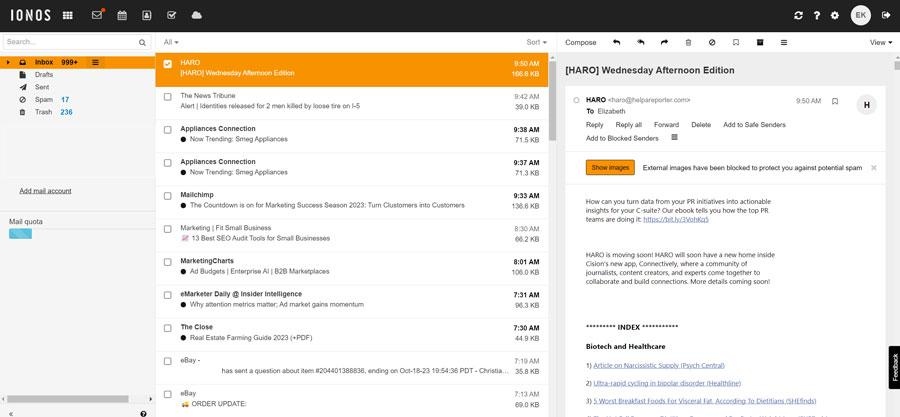Click trash delete icon in toolbar
This screenshot has height=417, width=900.
688,42
